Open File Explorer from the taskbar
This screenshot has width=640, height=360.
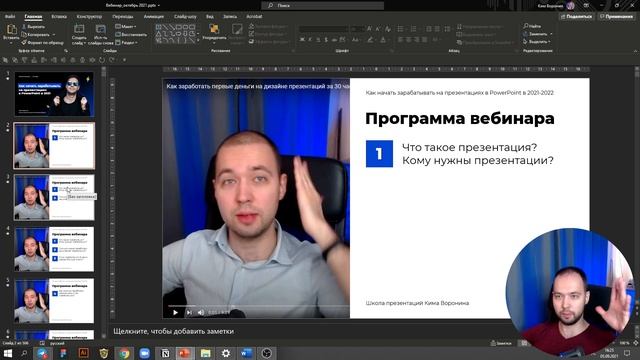pyautogui.click(x=205, y=353)
